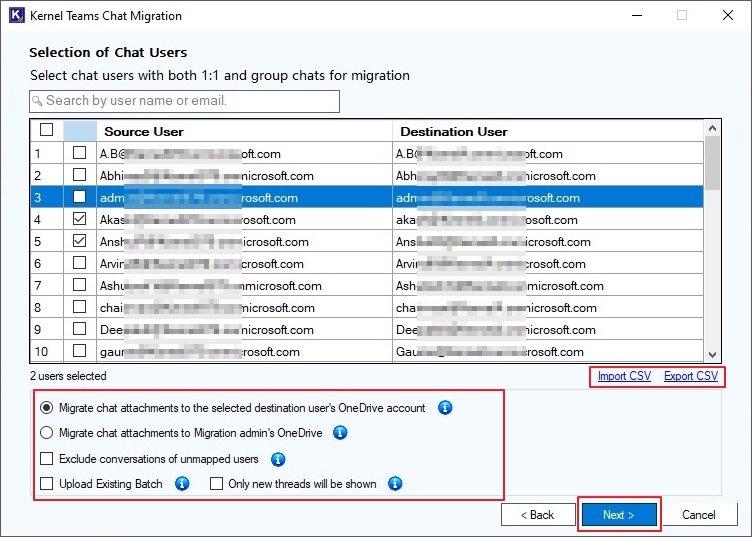The image size is (752, 537).
Task: Click the user search input field
Action: 185,101
